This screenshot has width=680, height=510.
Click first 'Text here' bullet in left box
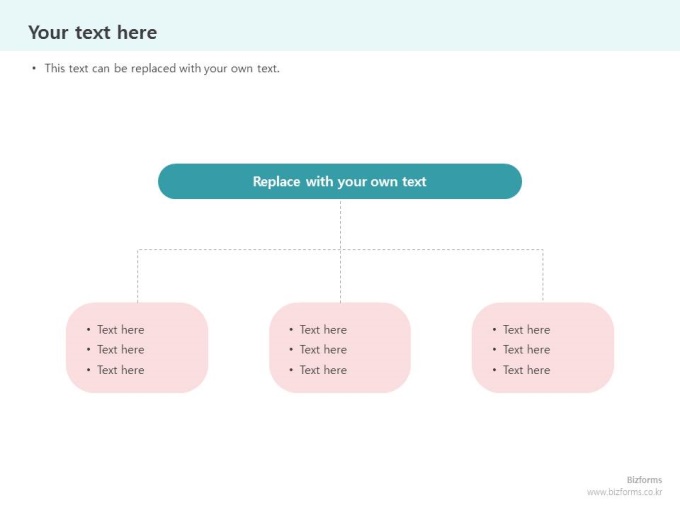click(x=121, y=330)
